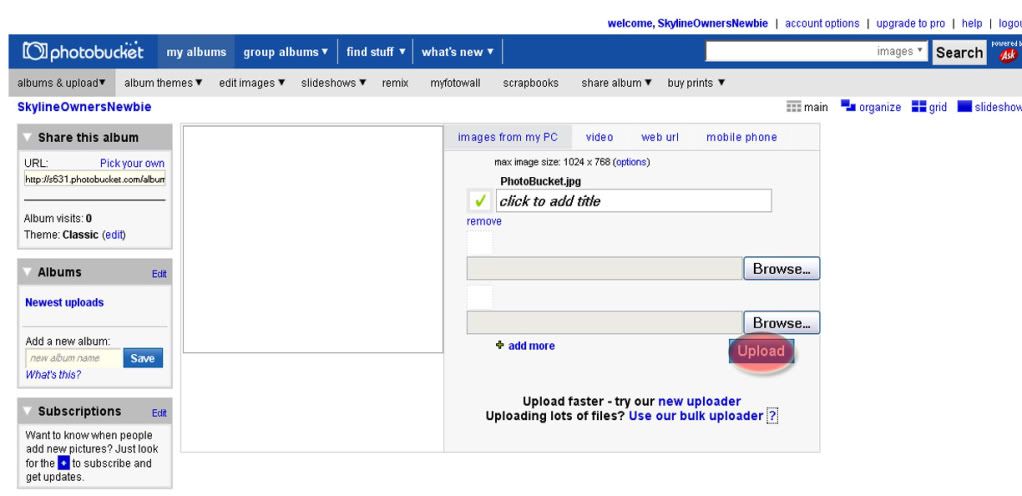The image size is (1022, 496).
Task: Click the account options link
Action: [822, 23]
